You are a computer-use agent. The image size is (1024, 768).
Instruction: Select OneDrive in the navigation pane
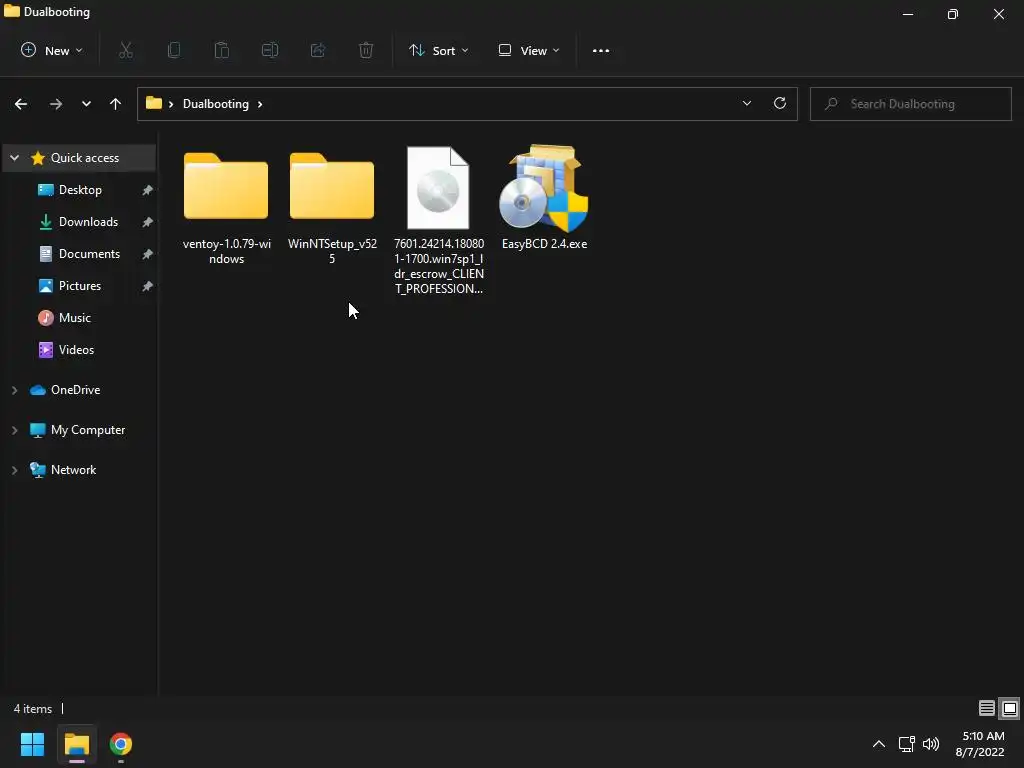[x=76, y=390]
